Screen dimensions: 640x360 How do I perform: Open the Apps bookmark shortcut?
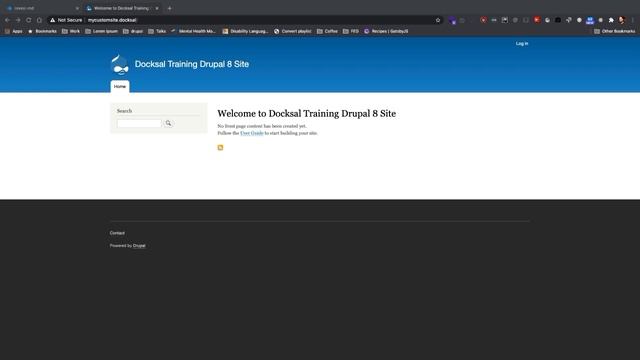click(x=13, y=31)
